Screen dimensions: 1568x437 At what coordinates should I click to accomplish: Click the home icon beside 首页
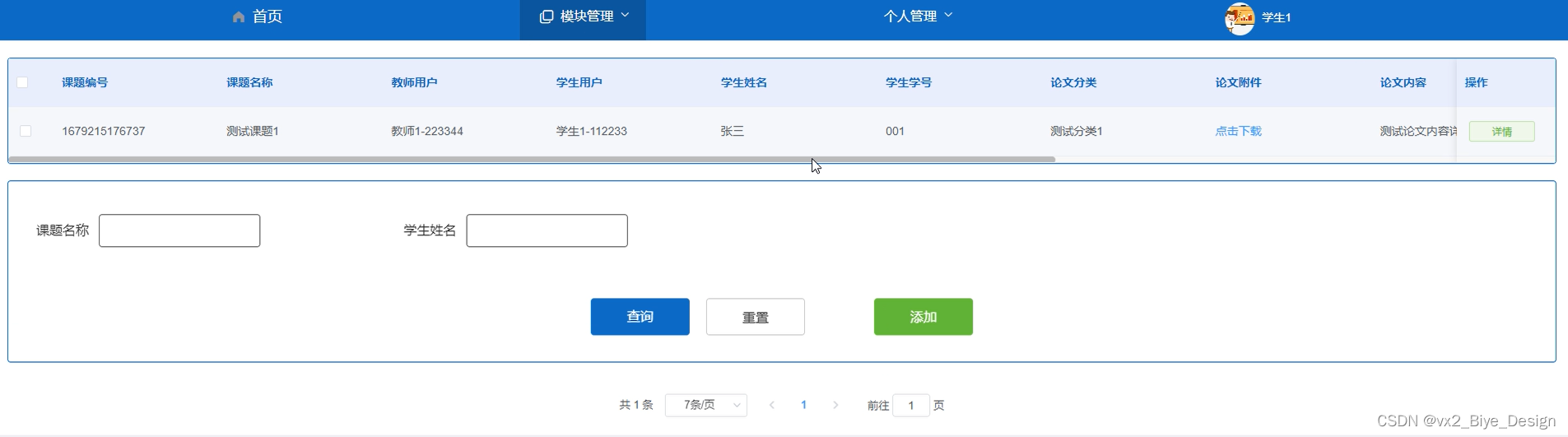[239, 16]
